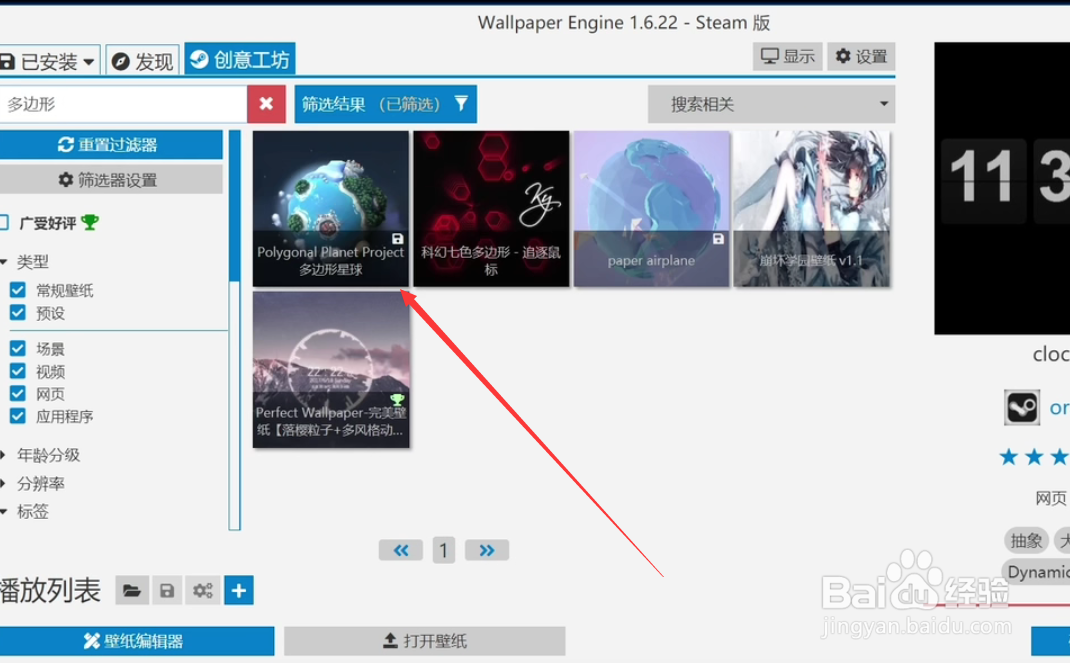The image size is (1070, 663).
Task: Click the 抽象 tag
Action: 1026,541
